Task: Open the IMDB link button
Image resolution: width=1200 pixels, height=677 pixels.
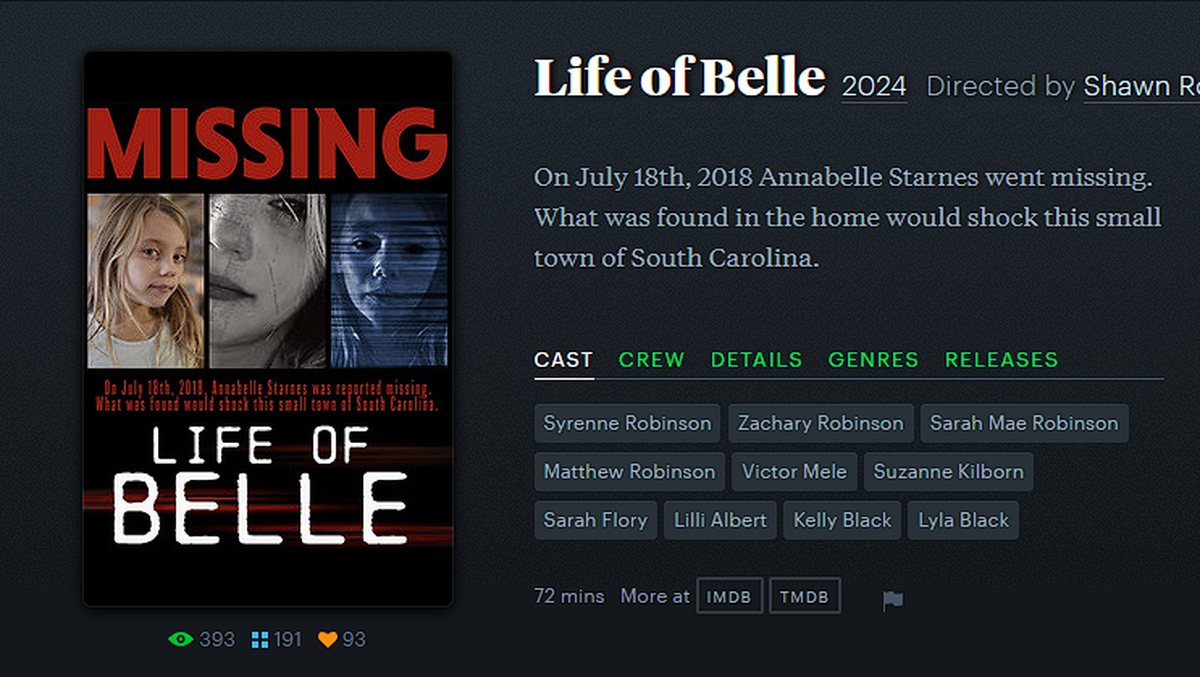Action: click(730, 596)
